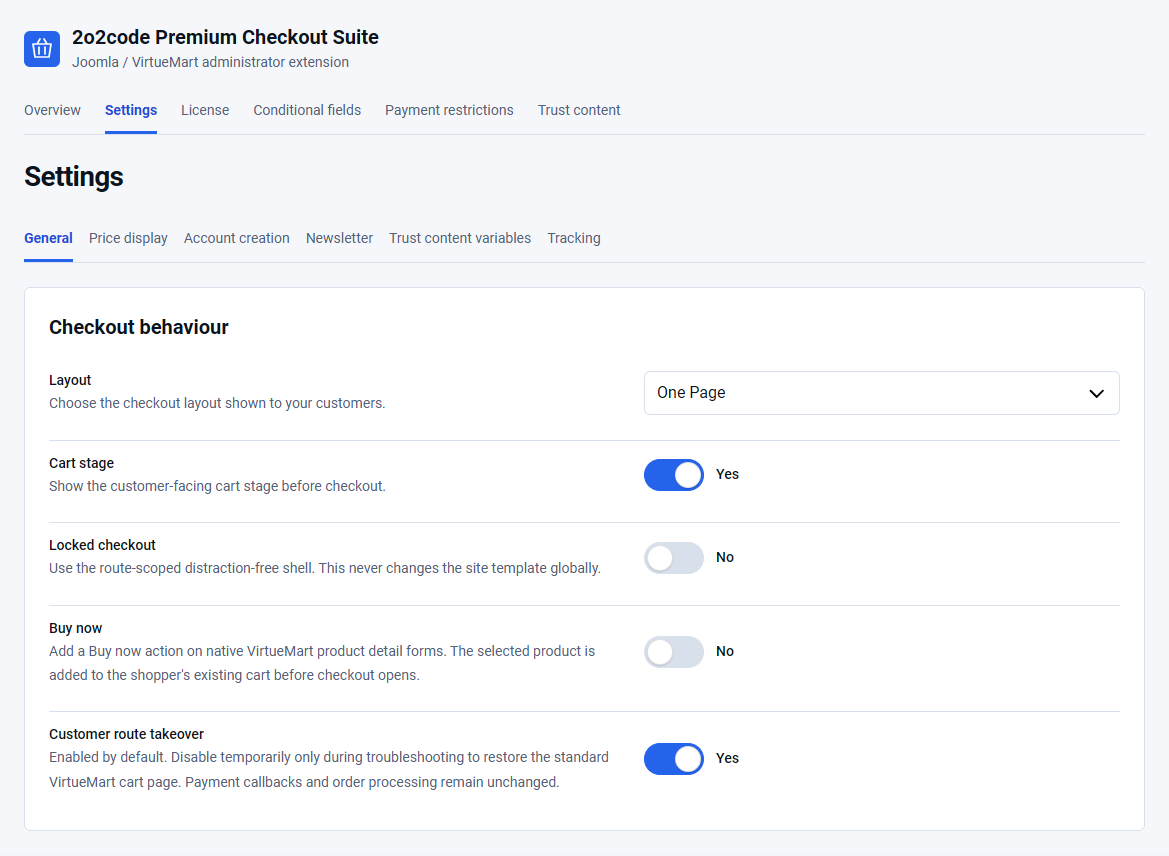
Task: Click the 'Choose the checkout layout' description
Action: pyautogui.click(x=217, y=403)
